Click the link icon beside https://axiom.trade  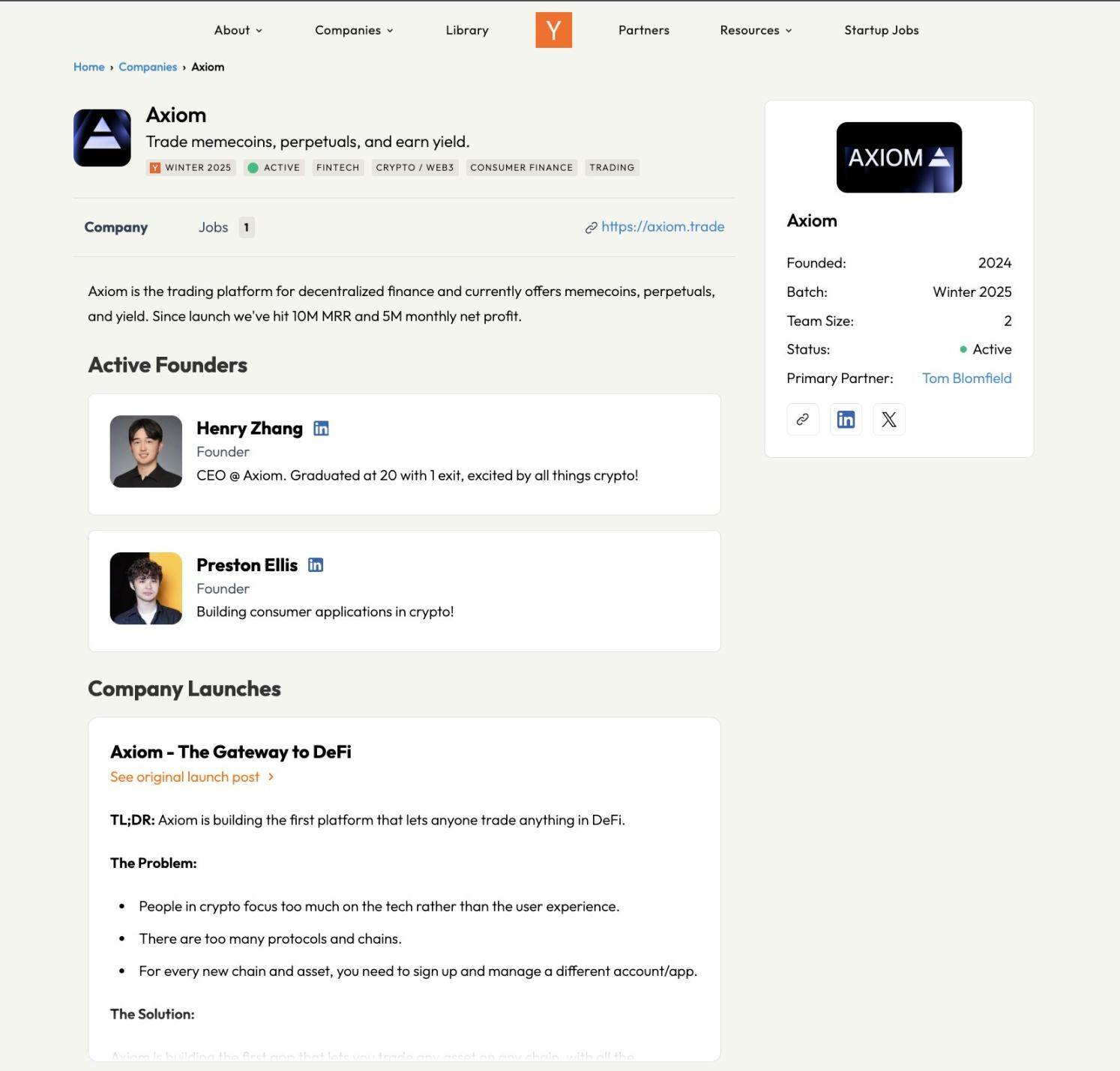(590, 226)
